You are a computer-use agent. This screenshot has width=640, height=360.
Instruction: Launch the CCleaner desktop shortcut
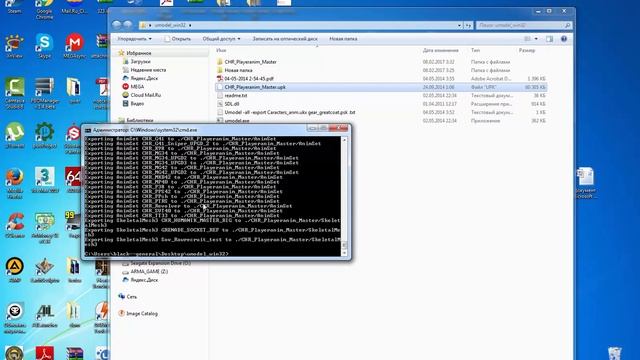(x=15, y=225)
